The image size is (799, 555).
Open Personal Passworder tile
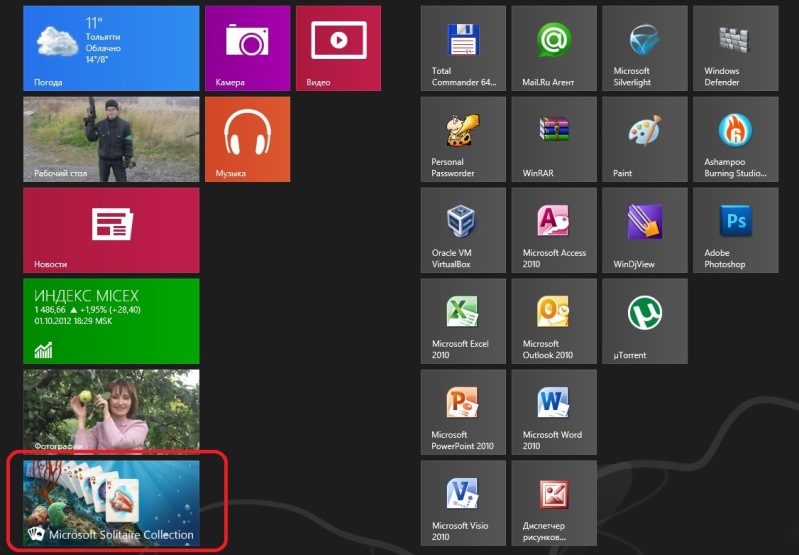tap(463, 139)
